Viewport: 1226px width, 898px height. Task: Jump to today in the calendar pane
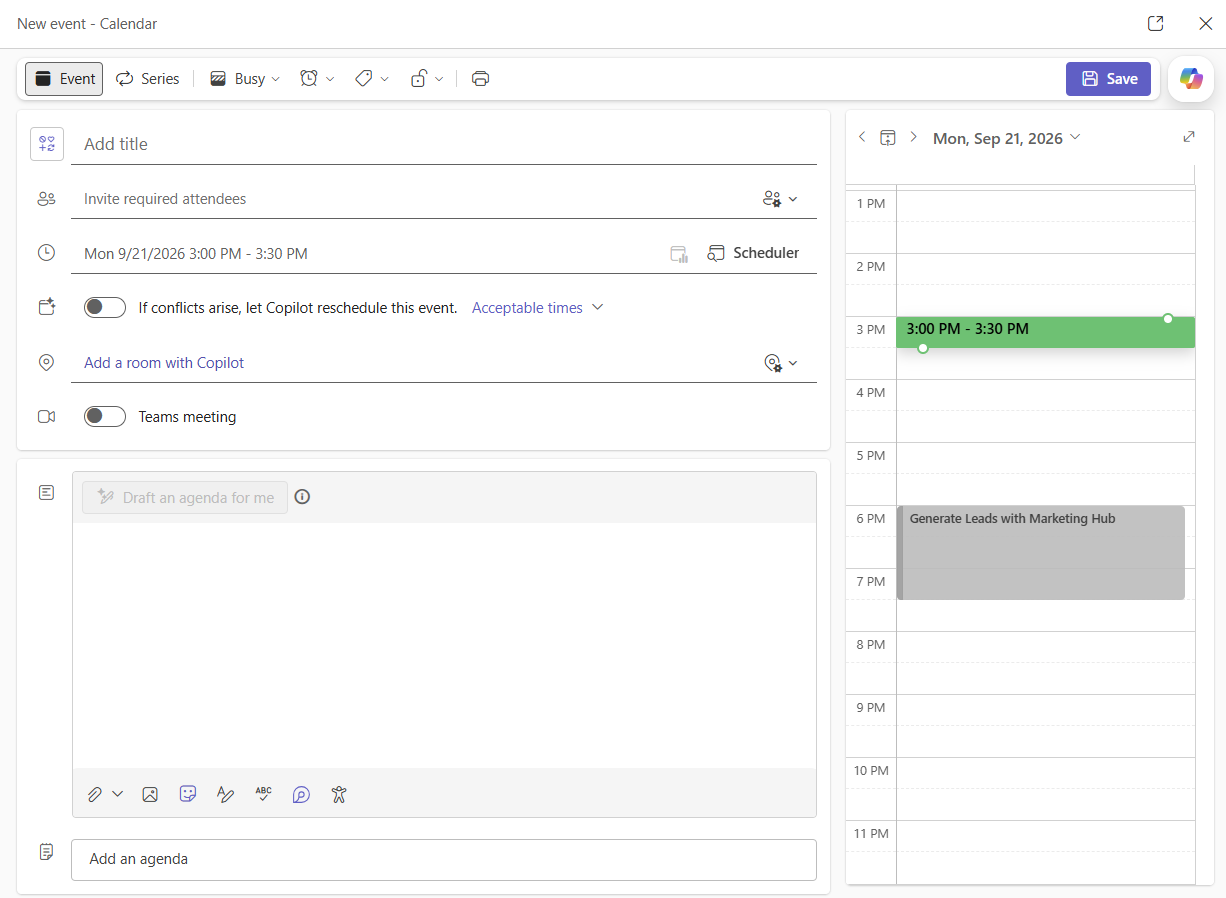tap(887, 138)
